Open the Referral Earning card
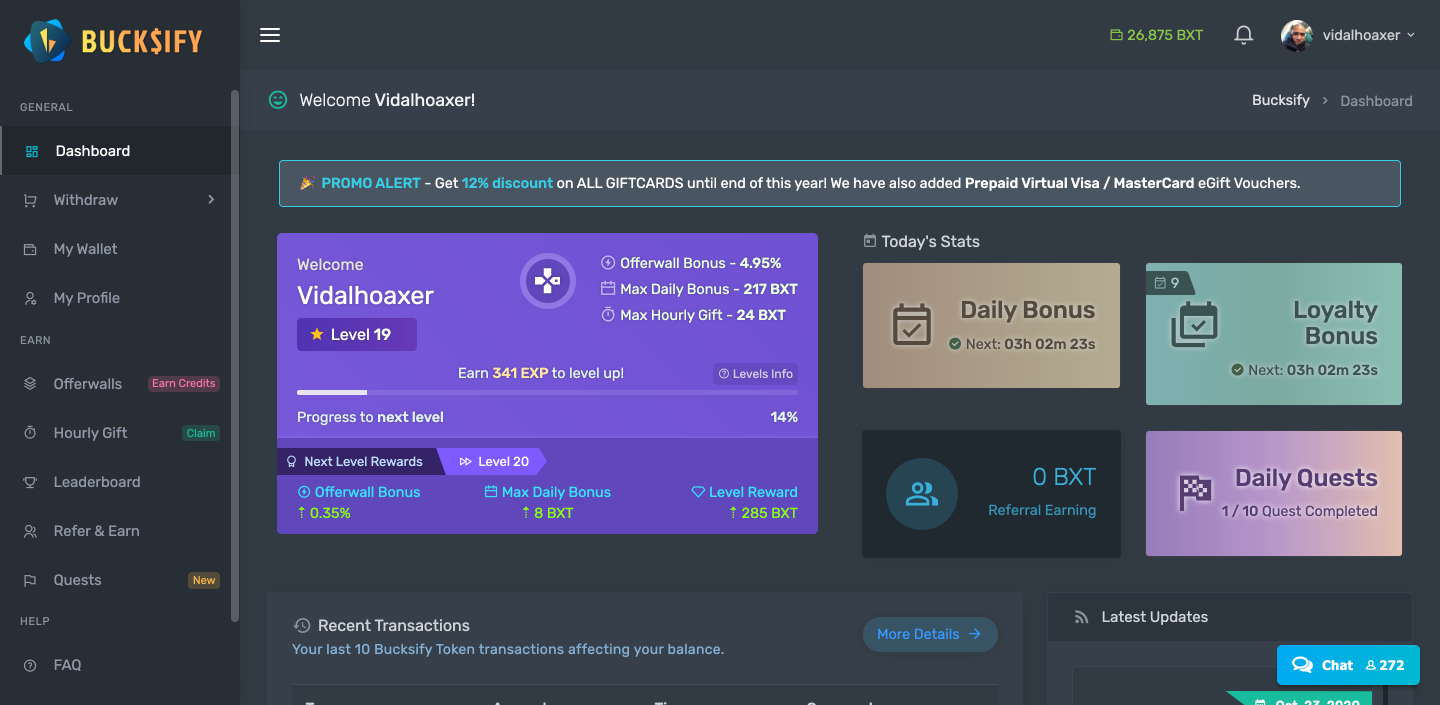The image size is (1440, 705). (991, 493)
